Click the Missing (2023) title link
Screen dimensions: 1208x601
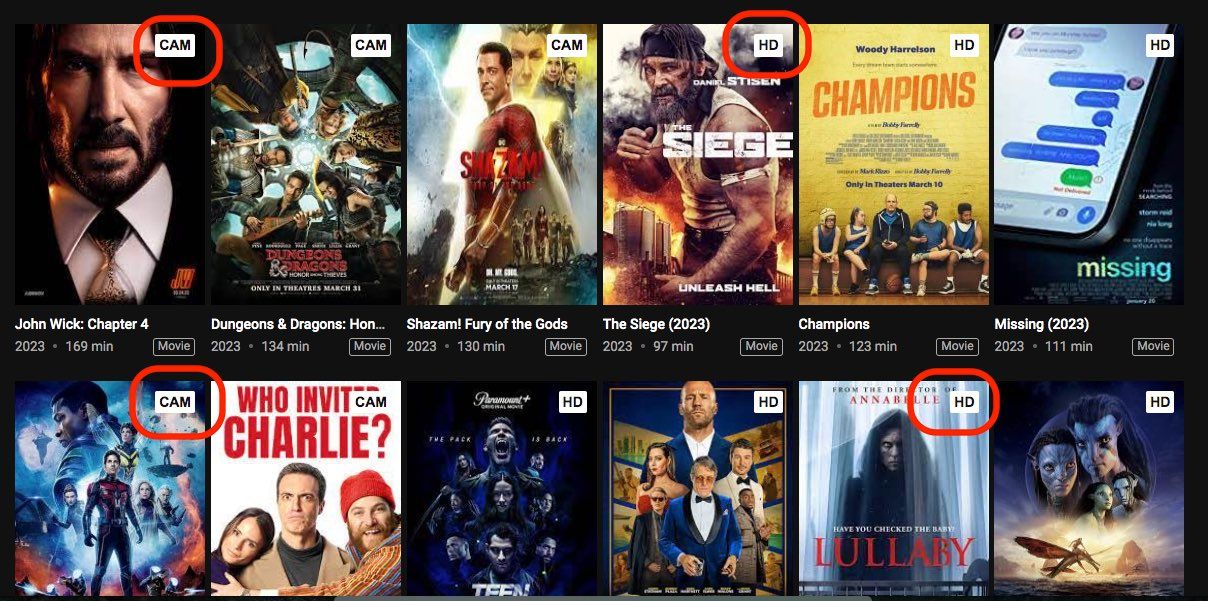coord(1042,324)
